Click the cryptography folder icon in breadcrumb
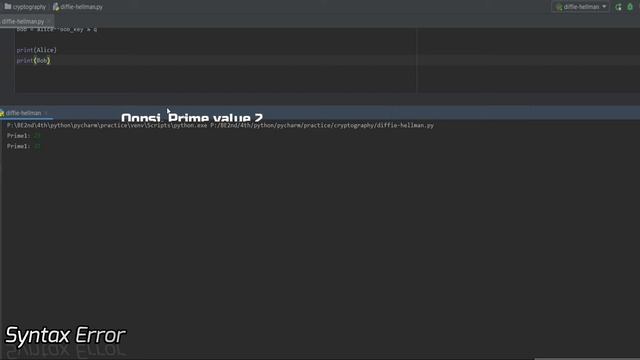 pos(7,7)
